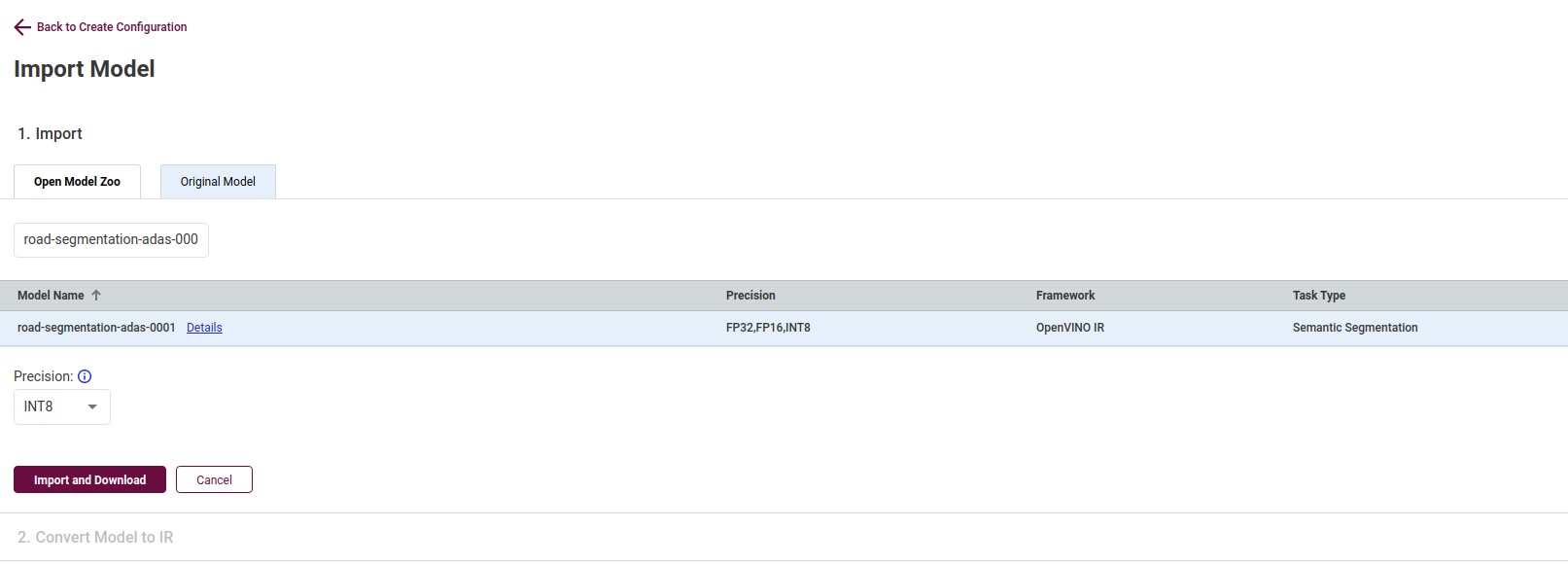Click the model name search field
1568x565 pixels.
(x=111, y=239)
